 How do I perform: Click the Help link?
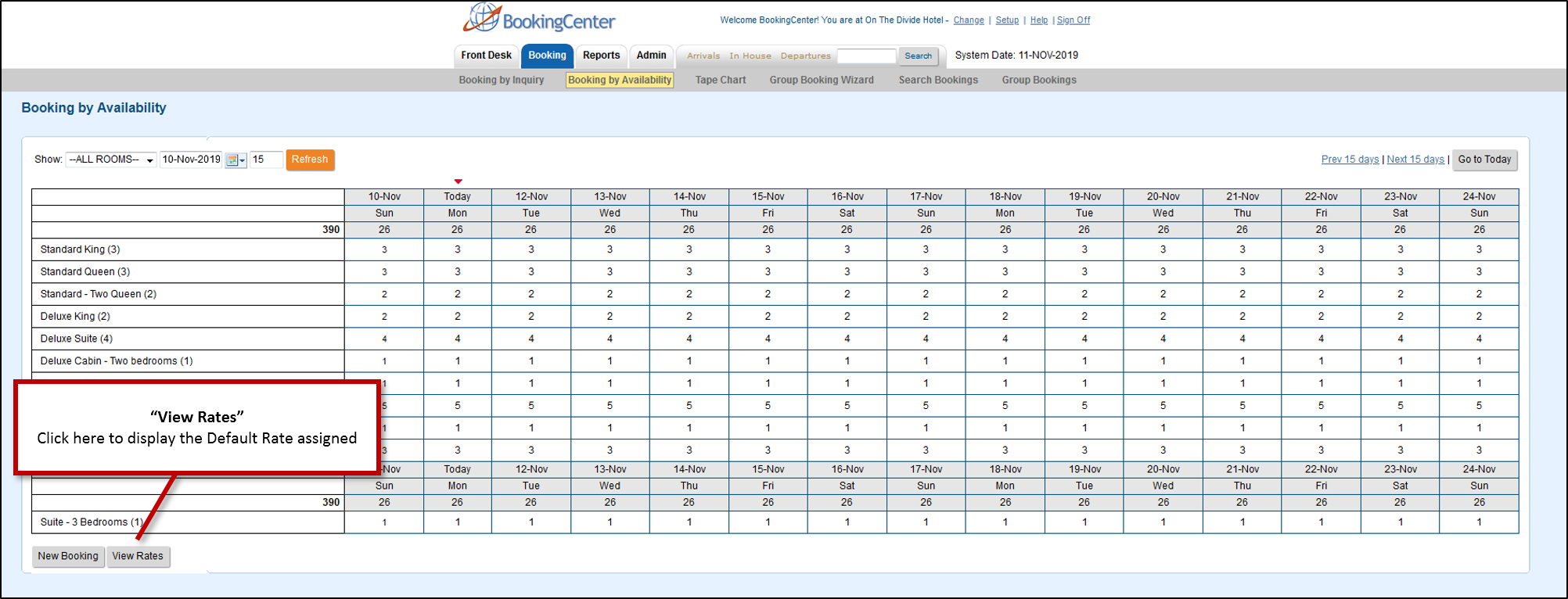coord(1039,20)
